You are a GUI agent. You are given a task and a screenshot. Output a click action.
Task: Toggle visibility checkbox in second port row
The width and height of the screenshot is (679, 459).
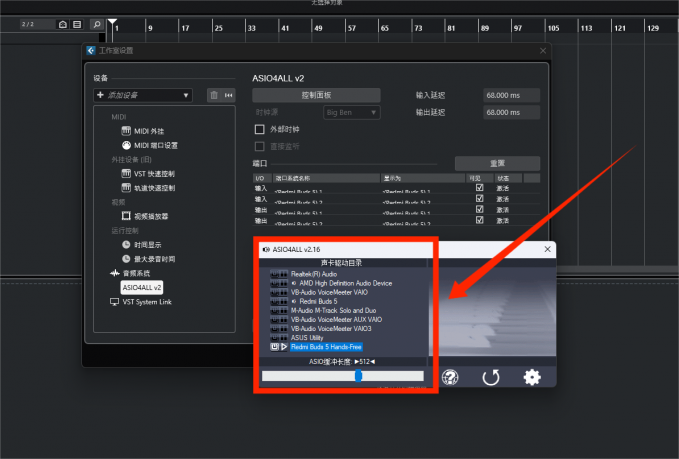coord(479,199)
